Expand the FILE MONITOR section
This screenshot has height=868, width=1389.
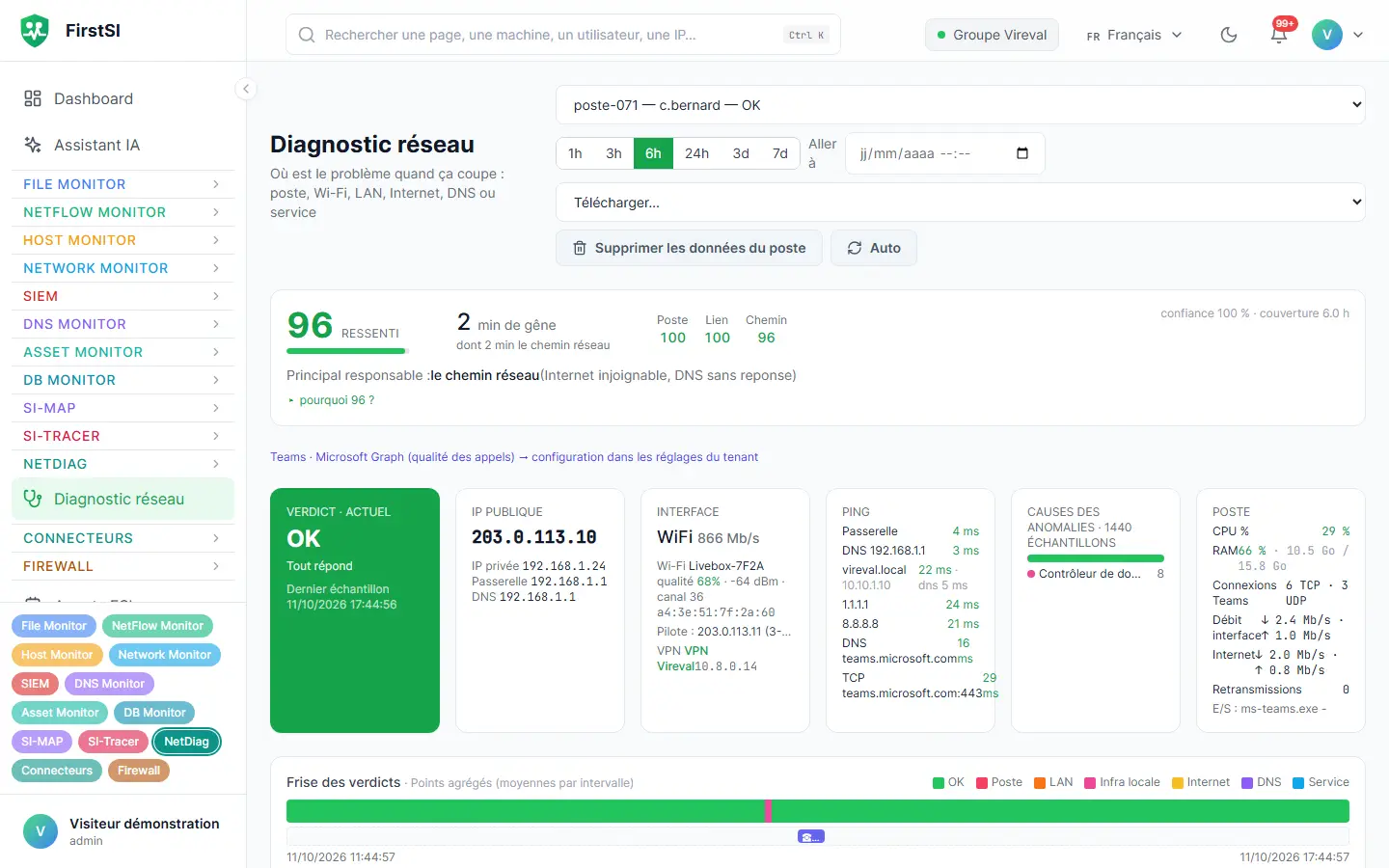pos(123,184)
